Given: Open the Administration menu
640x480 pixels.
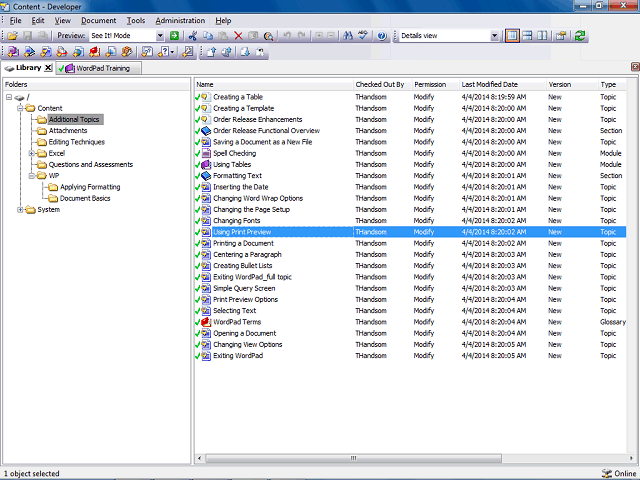Looking at the screenshot, I should point(180,20).
